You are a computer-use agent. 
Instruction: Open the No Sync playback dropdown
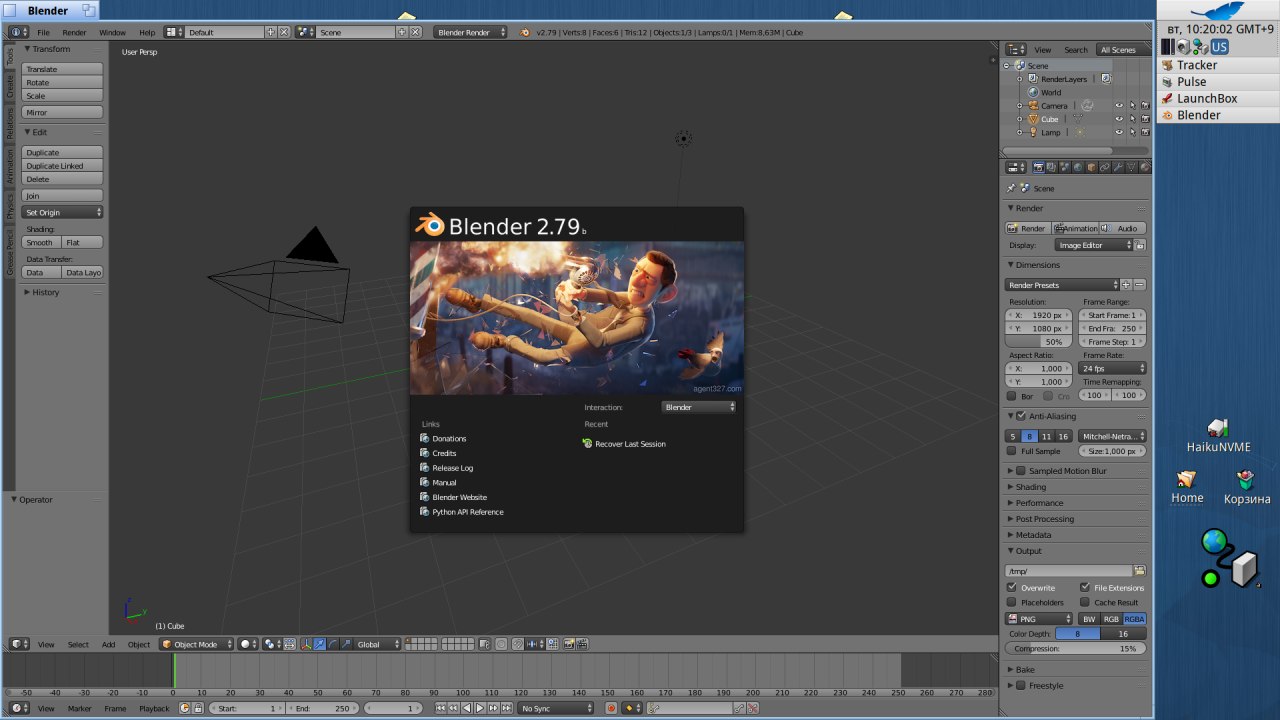557,708
